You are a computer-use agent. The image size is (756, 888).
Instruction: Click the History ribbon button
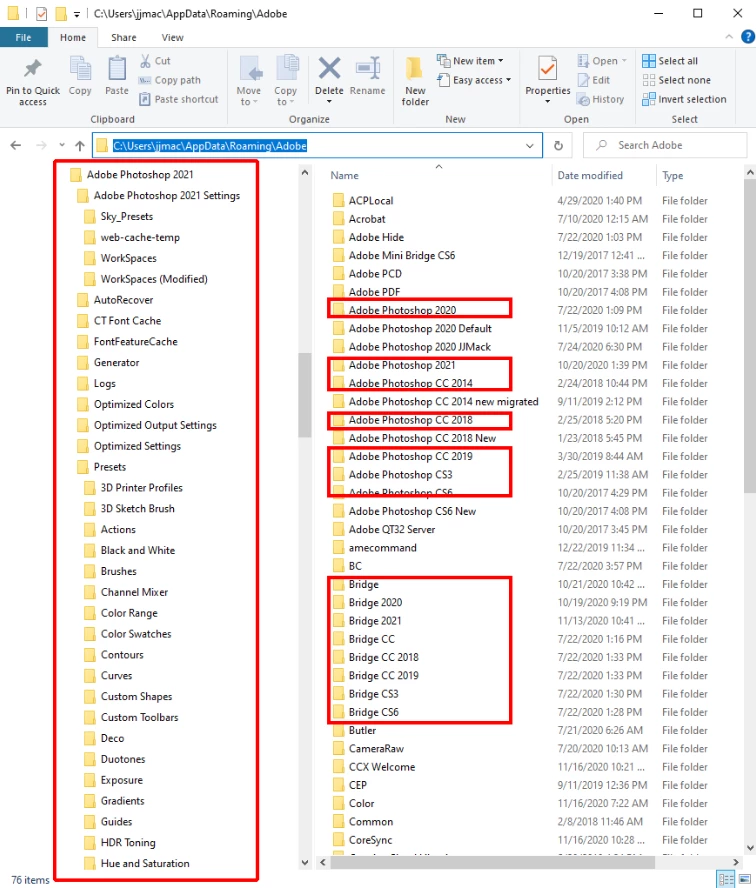coord(600,99)
